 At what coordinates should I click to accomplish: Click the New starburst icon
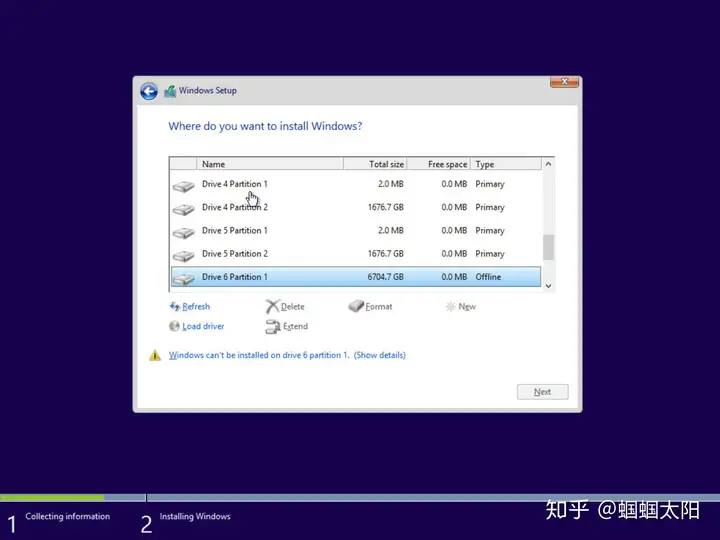point(450,306)
